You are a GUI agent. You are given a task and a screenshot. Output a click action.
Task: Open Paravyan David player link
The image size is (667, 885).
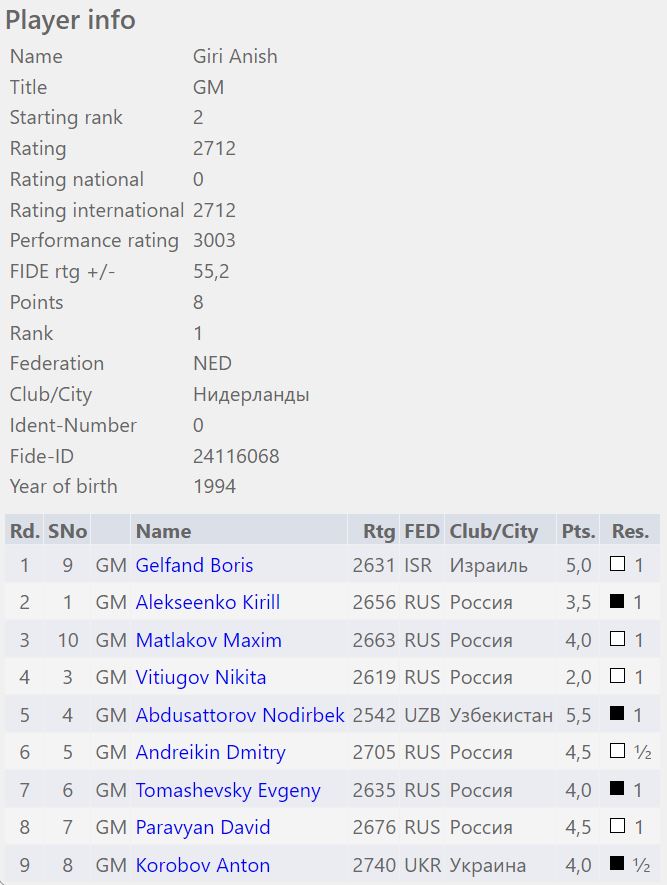tap(203, 827)
